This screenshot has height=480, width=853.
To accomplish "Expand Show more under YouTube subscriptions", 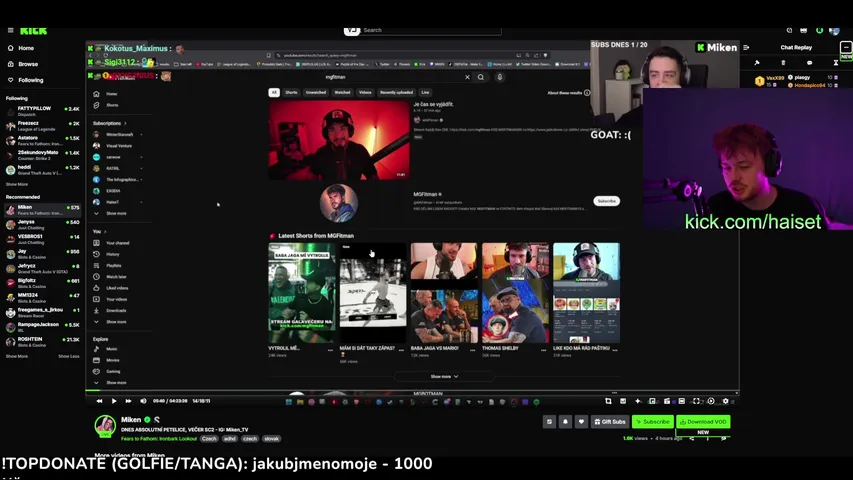I will [x=111, y=213].
